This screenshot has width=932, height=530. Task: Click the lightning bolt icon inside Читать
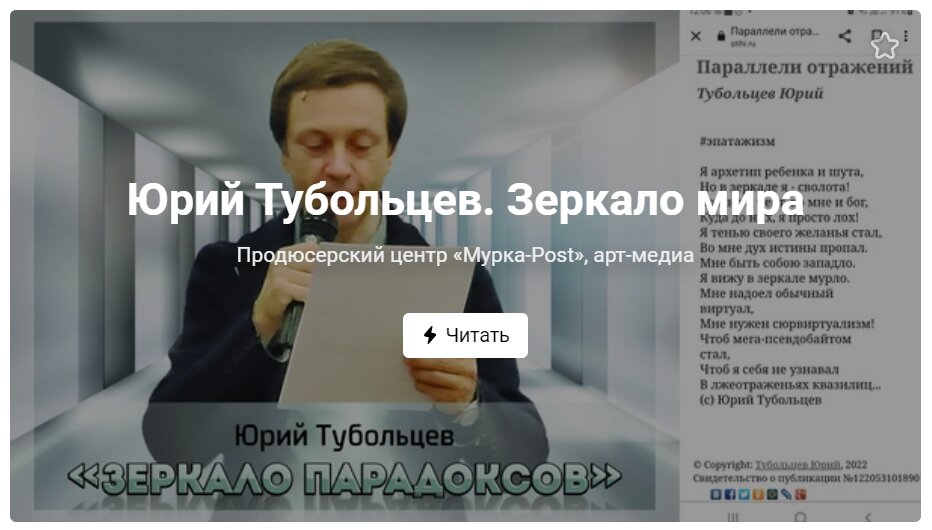[x=430, y=335]
